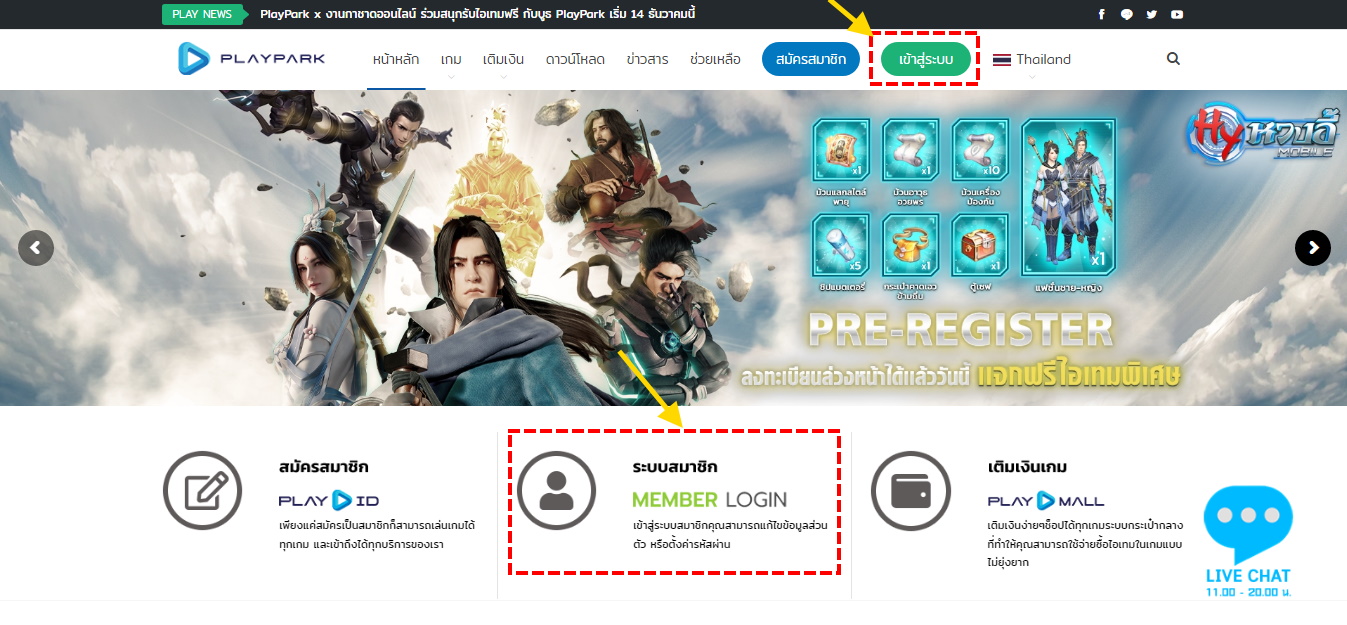Click the PlayPark logo
The height and width of the screenshot is (625, 1347).
[251, 59]
